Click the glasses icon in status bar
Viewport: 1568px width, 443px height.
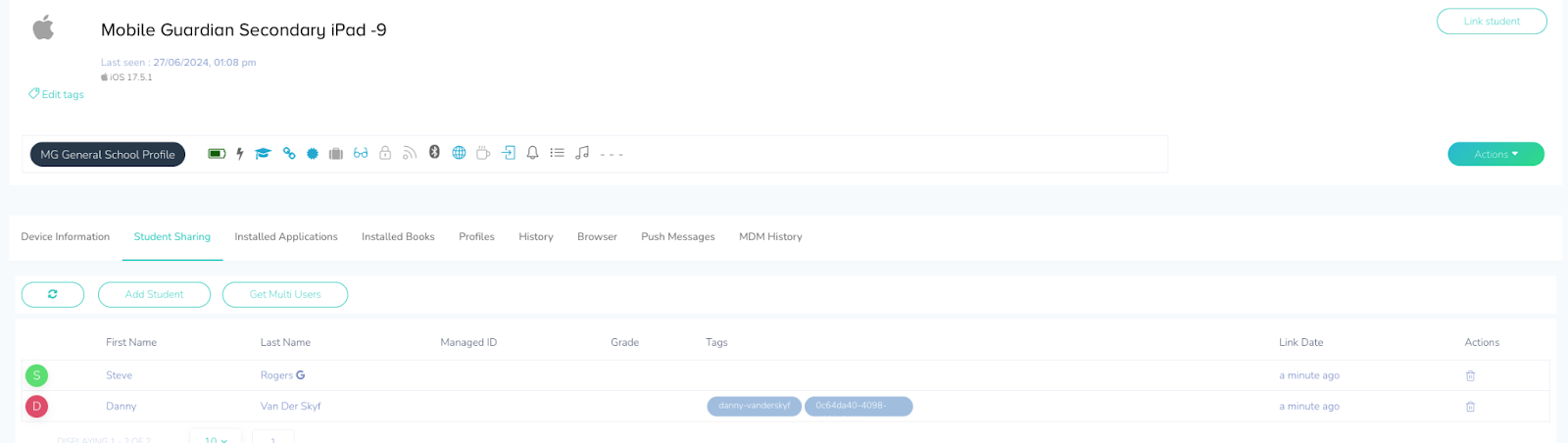[x=361, y=154]
